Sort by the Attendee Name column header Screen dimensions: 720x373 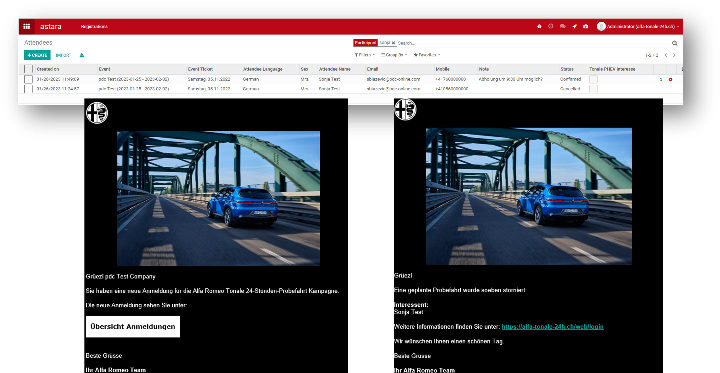[335, 69]
